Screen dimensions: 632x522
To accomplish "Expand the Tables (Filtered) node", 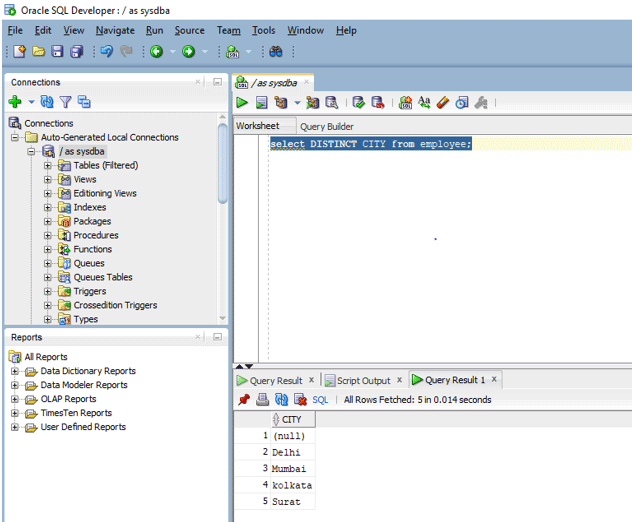I will tap(48, 166).
